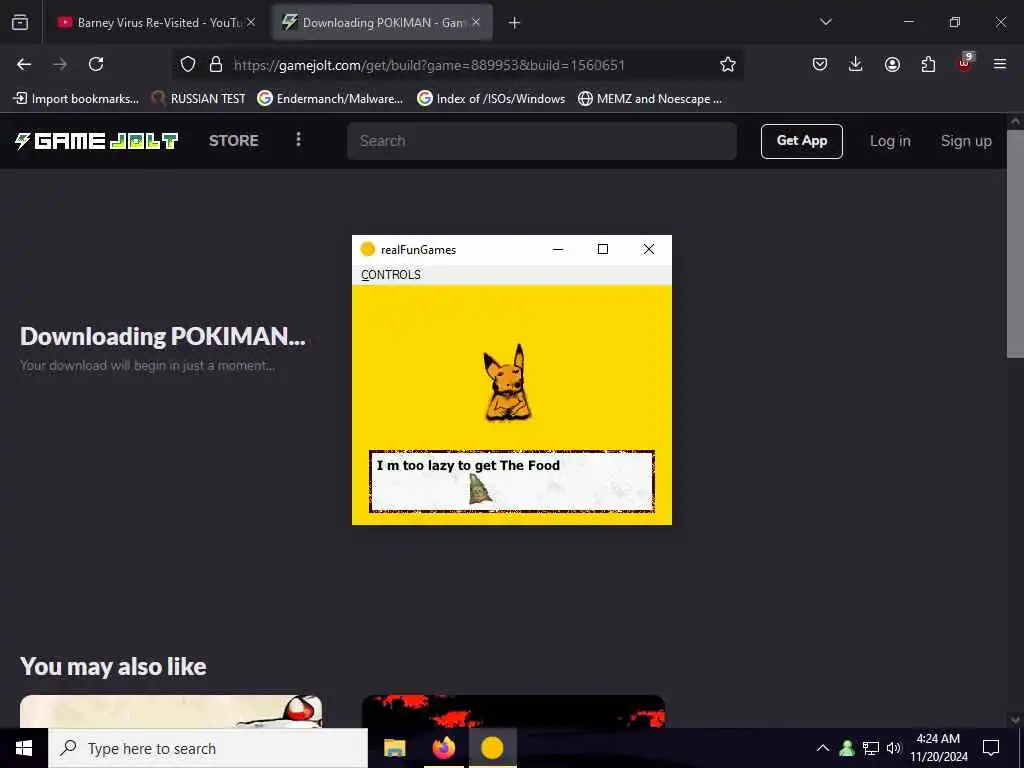Open CONTROLS menu in realFunGames window
Screen dimensions: 1024x768
coord(391,275)
